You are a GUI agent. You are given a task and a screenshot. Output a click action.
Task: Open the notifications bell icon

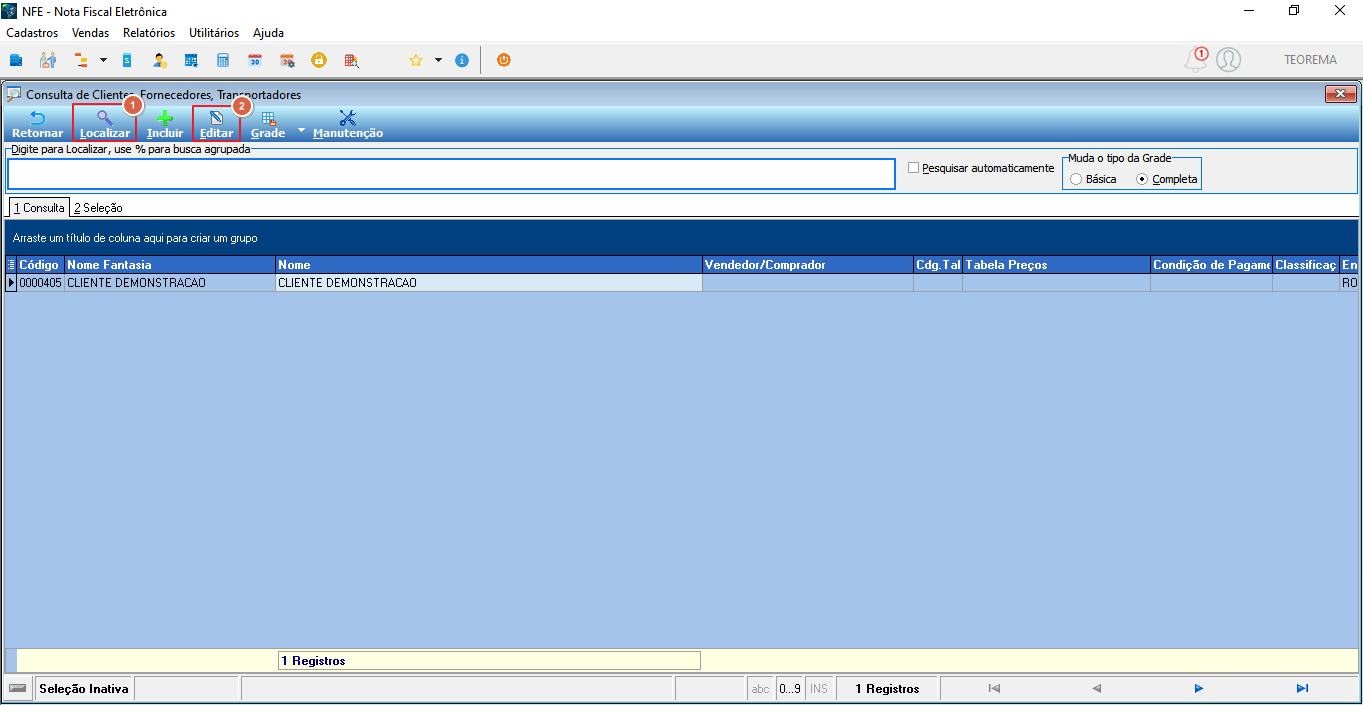click(1196, 60)
